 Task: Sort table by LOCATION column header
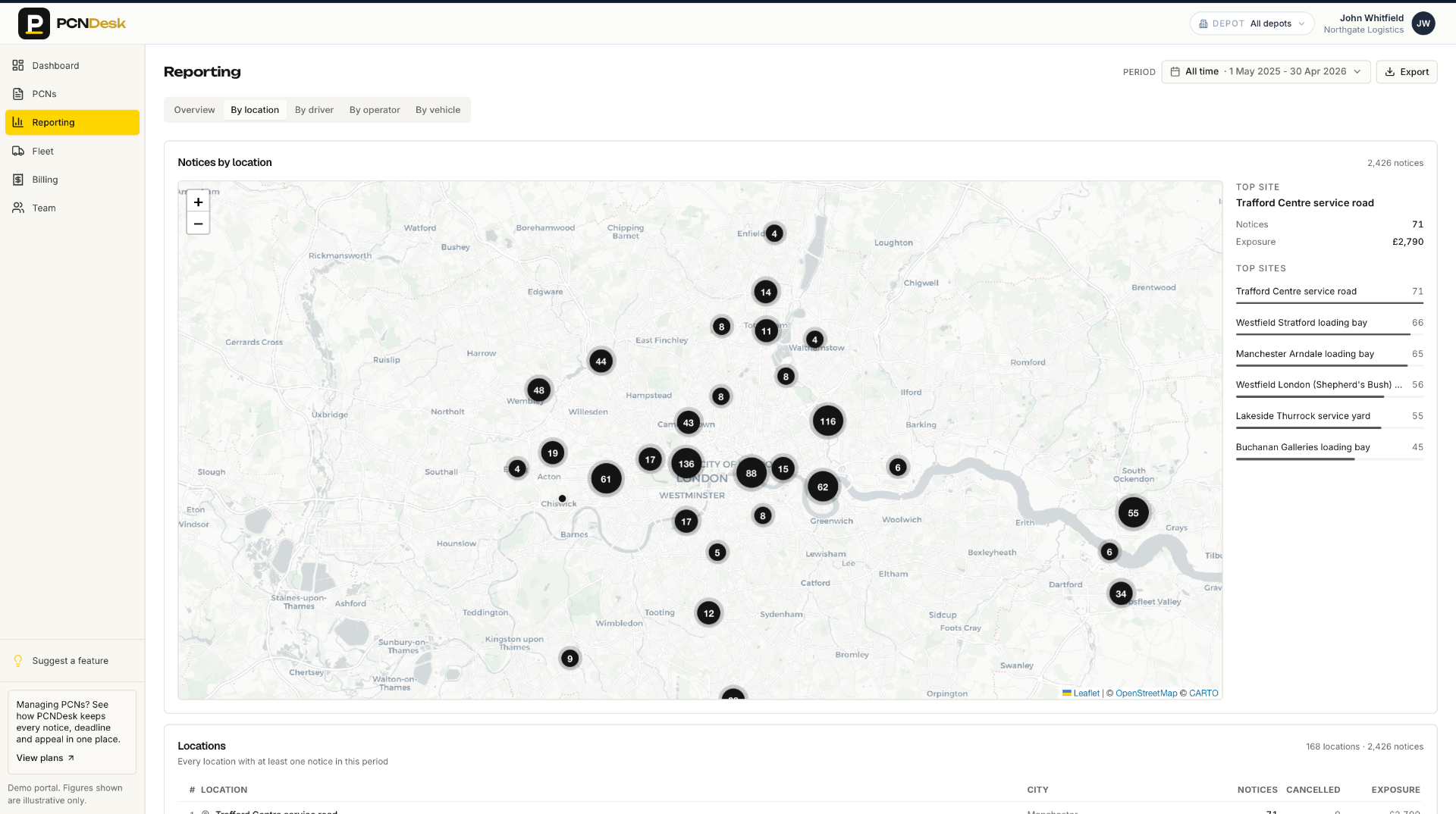click(224, 790)
